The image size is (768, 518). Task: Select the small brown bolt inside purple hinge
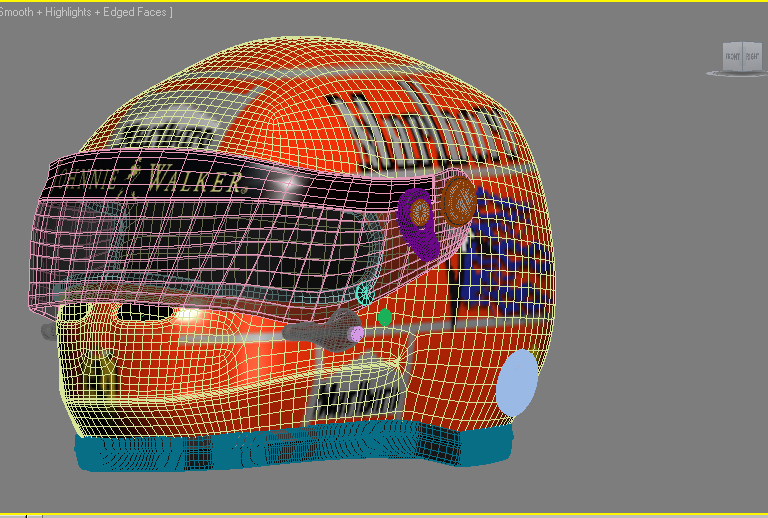[x=420, y=212]
